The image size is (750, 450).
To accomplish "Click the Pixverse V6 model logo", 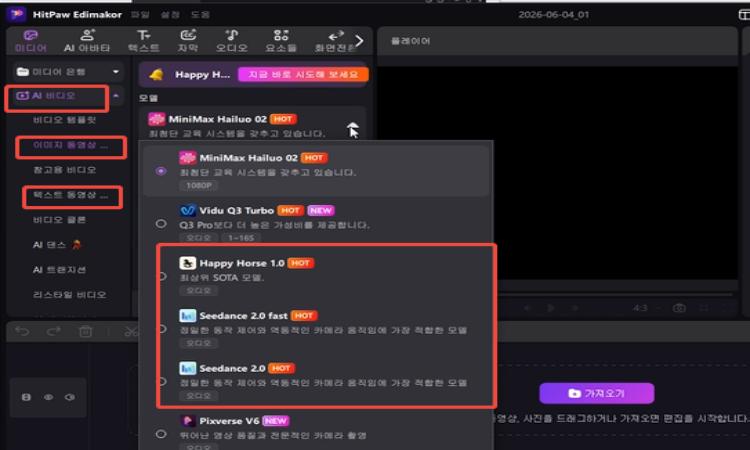I will [188, 421].
